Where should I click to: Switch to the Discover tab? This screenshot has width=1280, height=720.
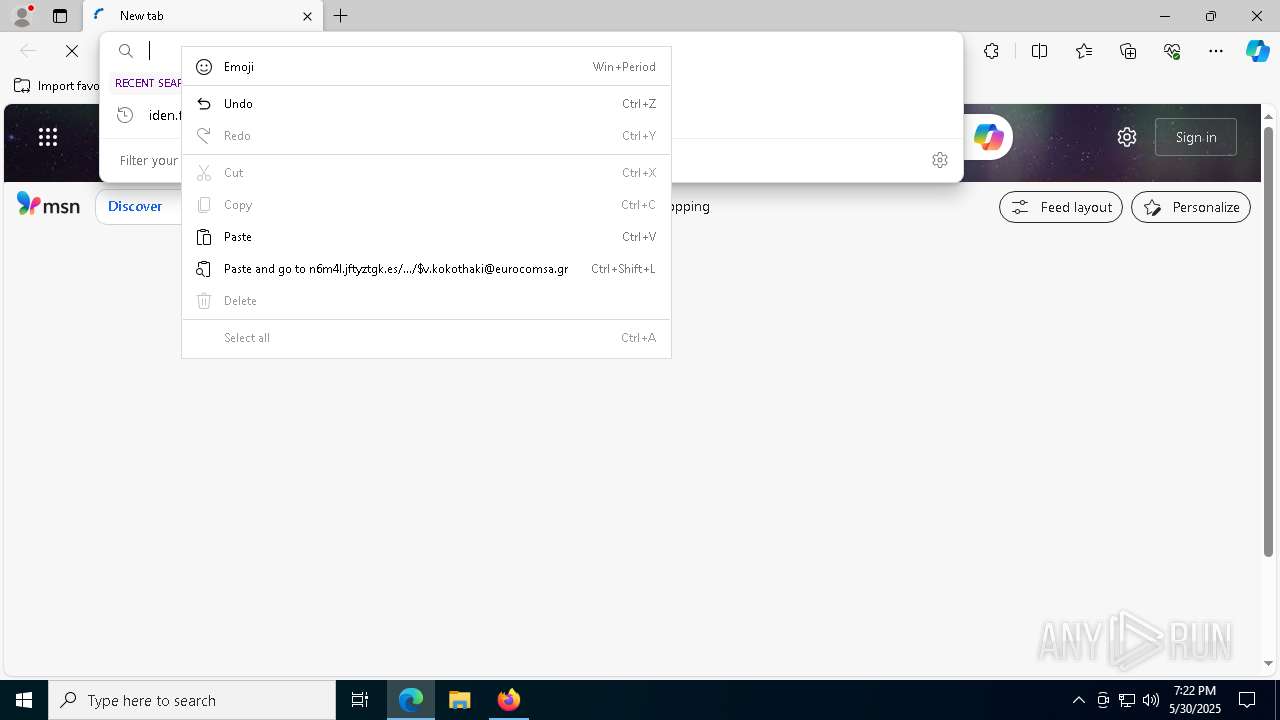[x=135, y=206]
